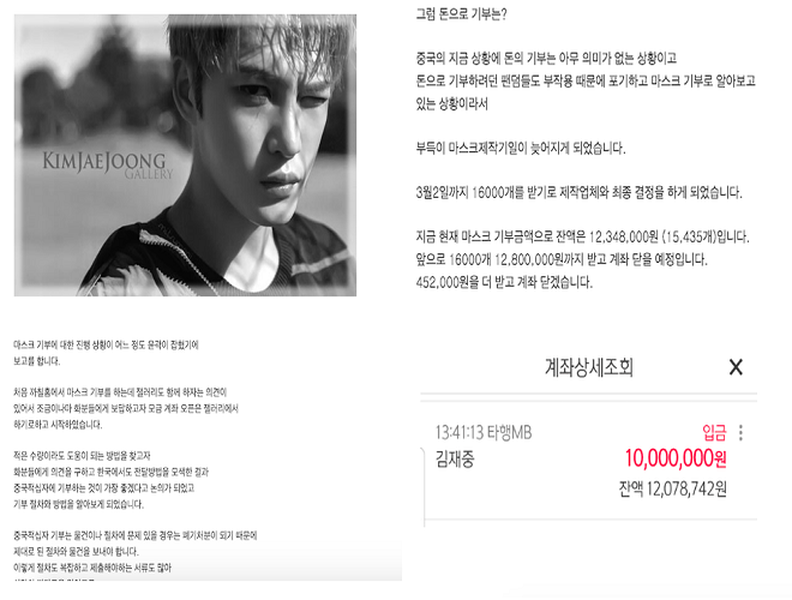Click the KimJaeJoong Gallery watermark text

pyautogui.click(x=108, y=165)
